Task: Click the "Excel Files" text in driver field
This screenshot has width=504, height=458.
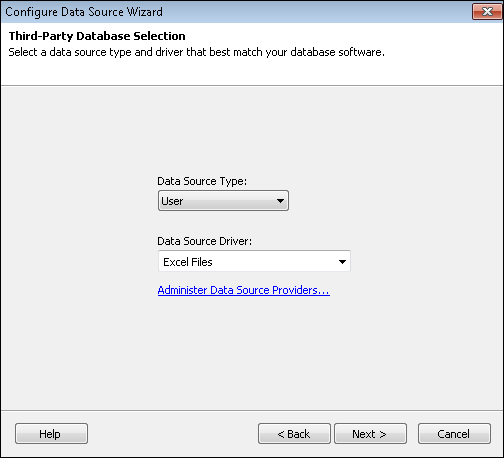Action: pyautogui.click(x=188, y=262)
